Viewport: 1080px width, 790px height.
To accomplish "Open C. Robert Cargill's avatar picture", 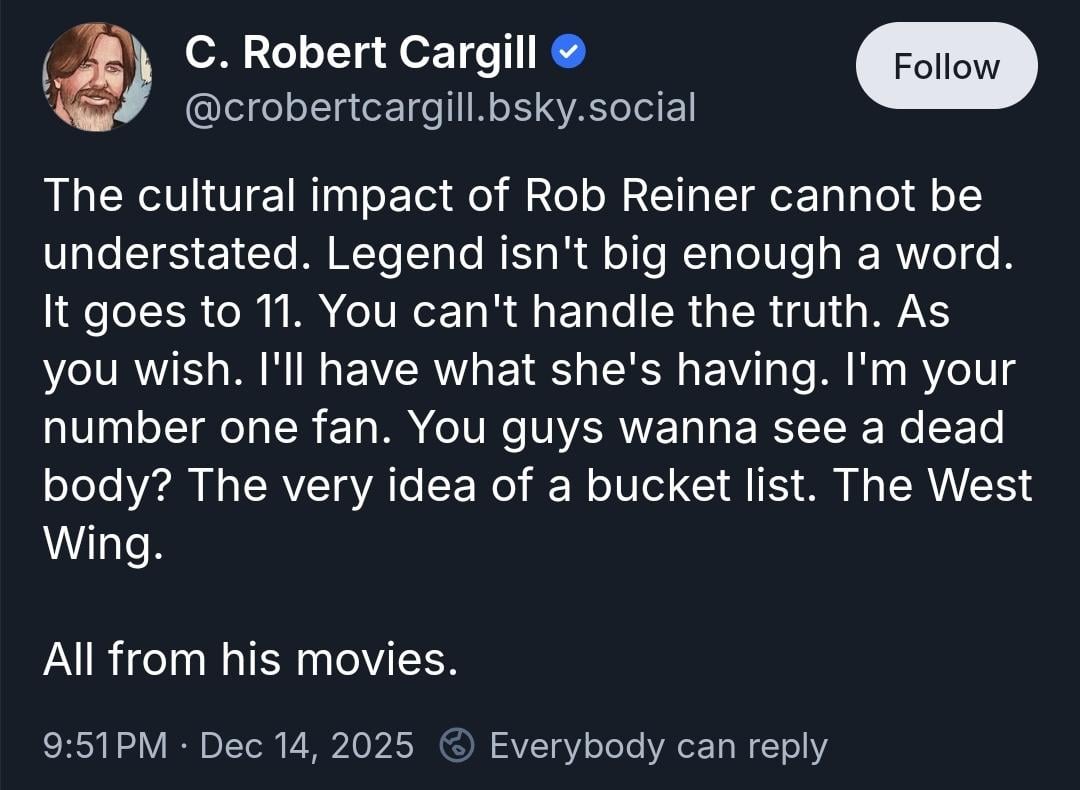I will (97, 78).
